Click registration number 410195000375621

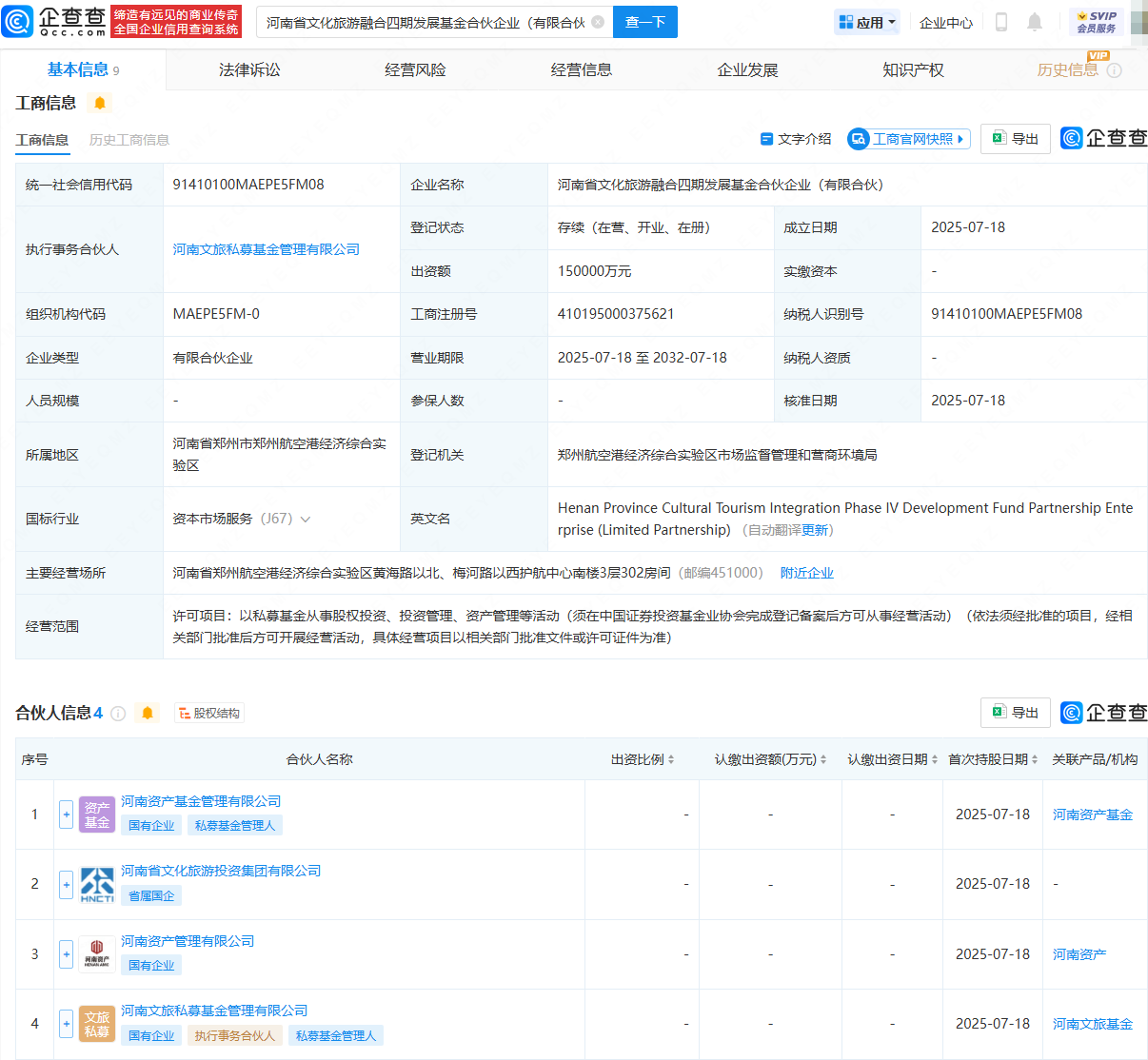coord(616,314)
